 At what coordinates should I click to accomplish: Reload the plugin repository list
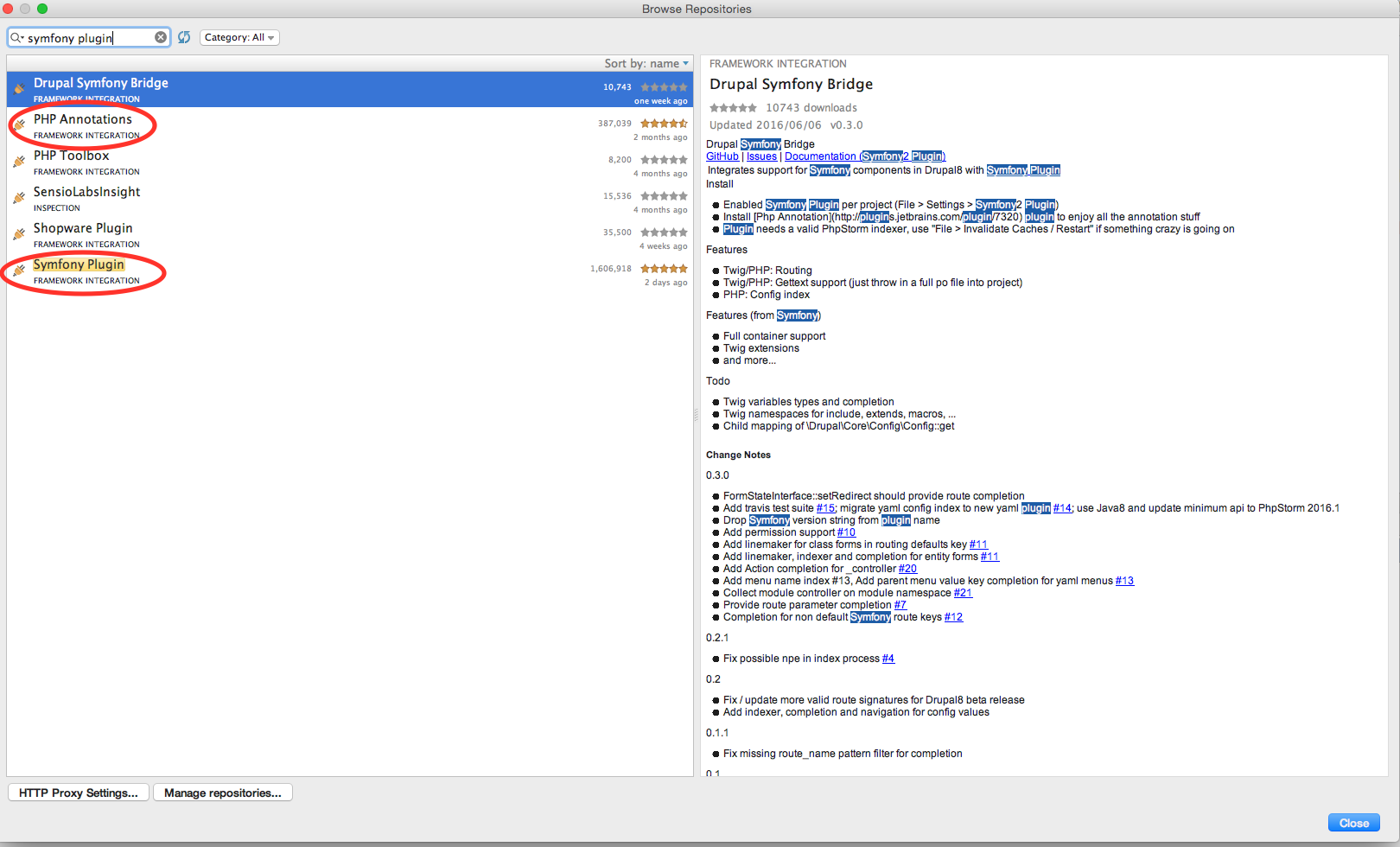click(184, 37)
